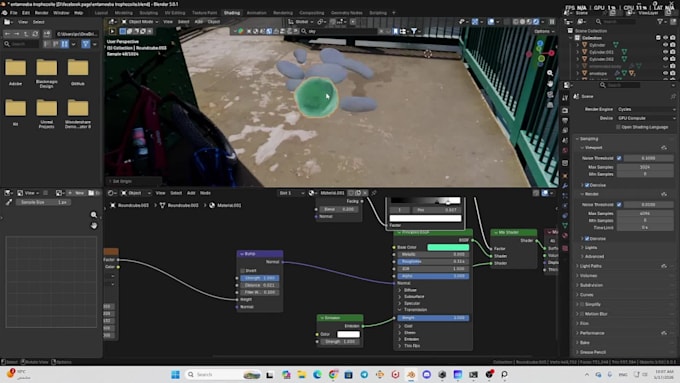680x383 pixels.
Task: Switch to the Shading workspace tab
Action: point(232,13)
